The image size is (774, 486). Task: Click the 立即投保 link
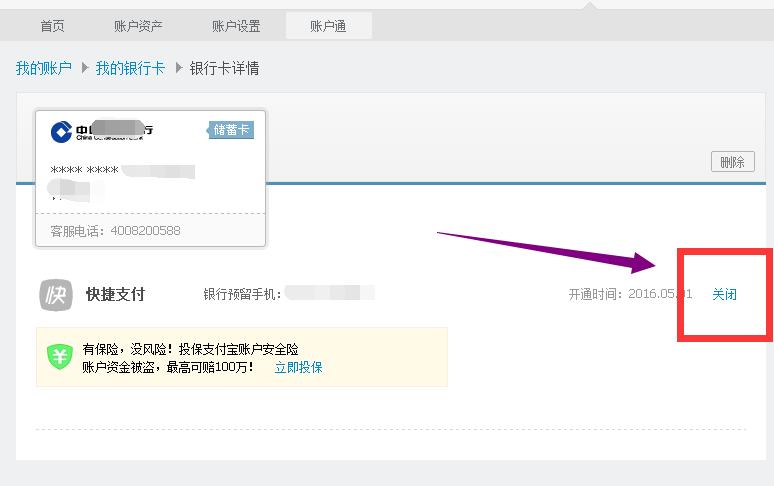coord(298,368)
